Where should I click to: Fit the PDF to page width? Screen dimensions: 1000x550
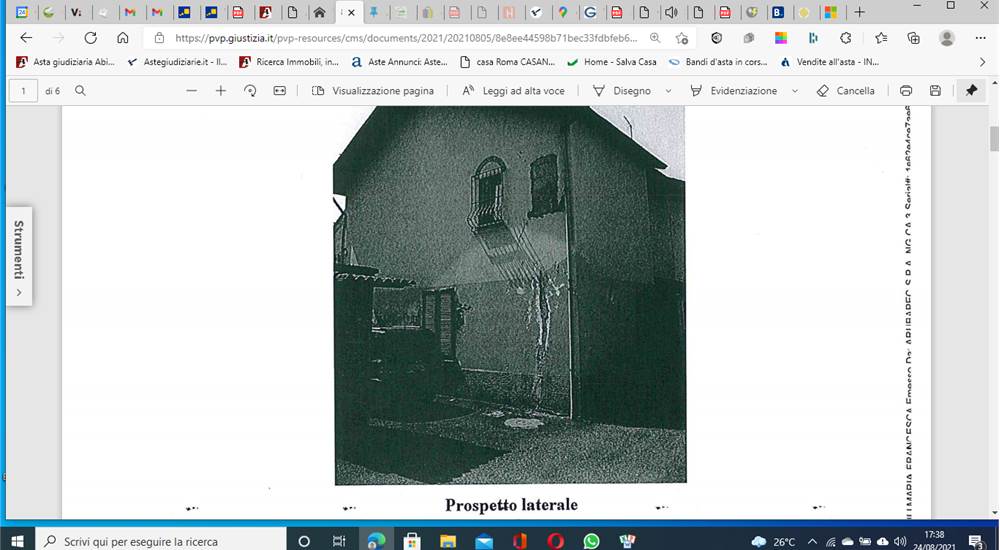click(279, 91)
